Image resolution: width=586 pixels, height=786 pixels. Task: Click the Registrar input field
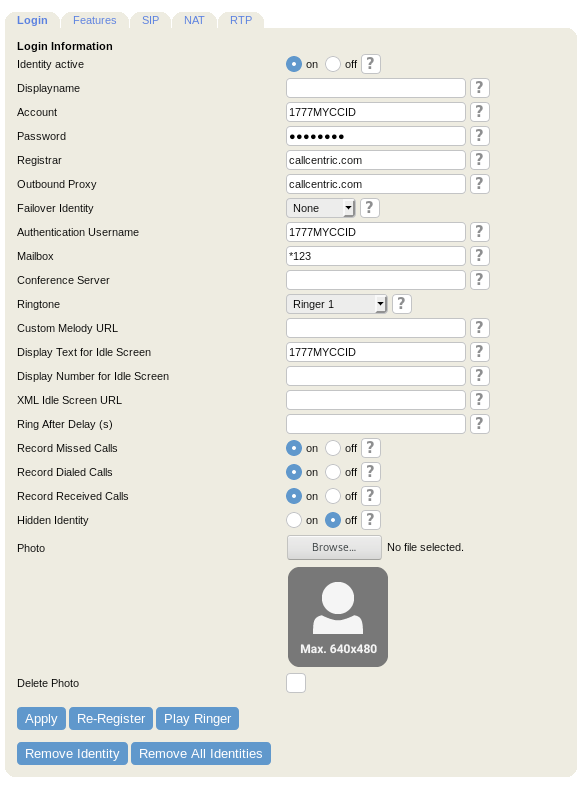(375, 160)
